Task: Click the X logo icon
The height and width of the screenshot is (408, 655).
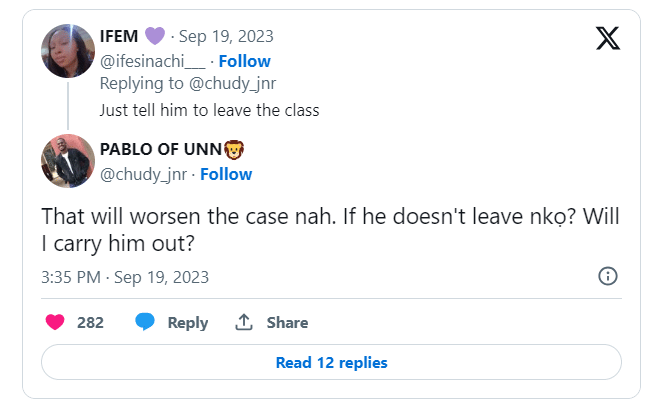Action: click(x=607, y=40)
